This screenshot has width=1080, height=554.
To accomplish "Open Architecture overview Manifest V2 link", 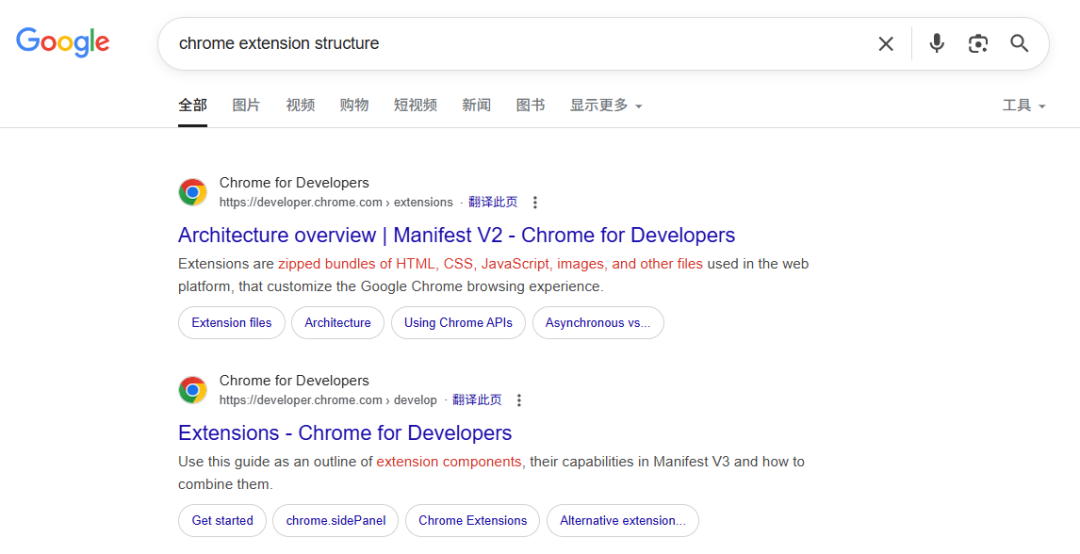I will tap(456, 235).
